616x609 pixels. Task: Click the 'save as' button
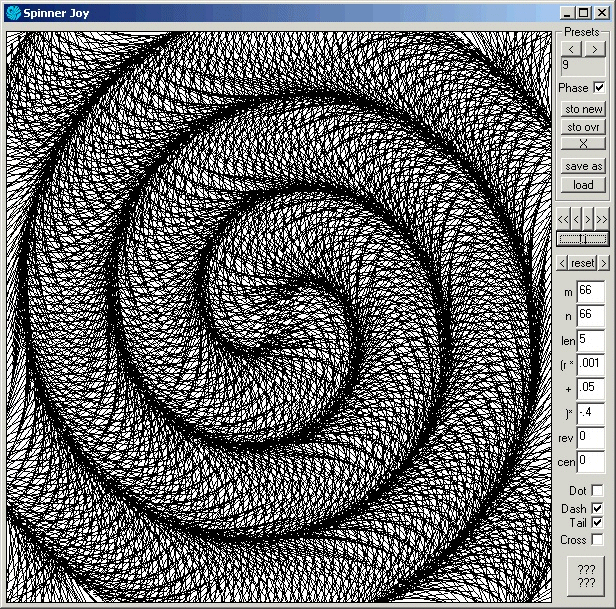[x=583, y=166]
